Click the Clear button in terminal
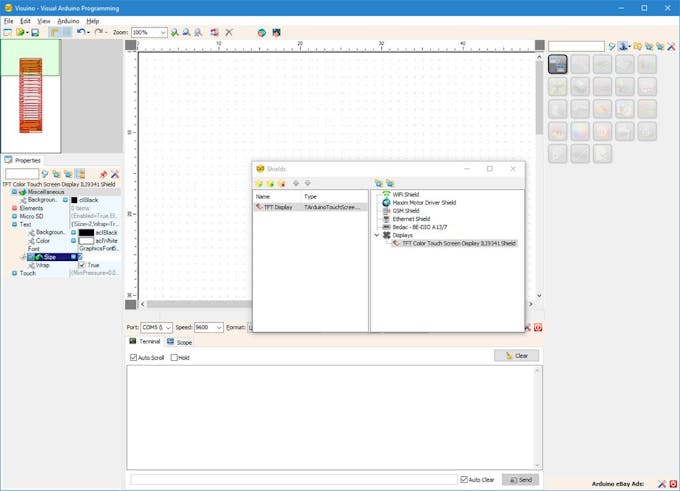The height and width of the screenshot is (491, 680). [x=516, y=356]
